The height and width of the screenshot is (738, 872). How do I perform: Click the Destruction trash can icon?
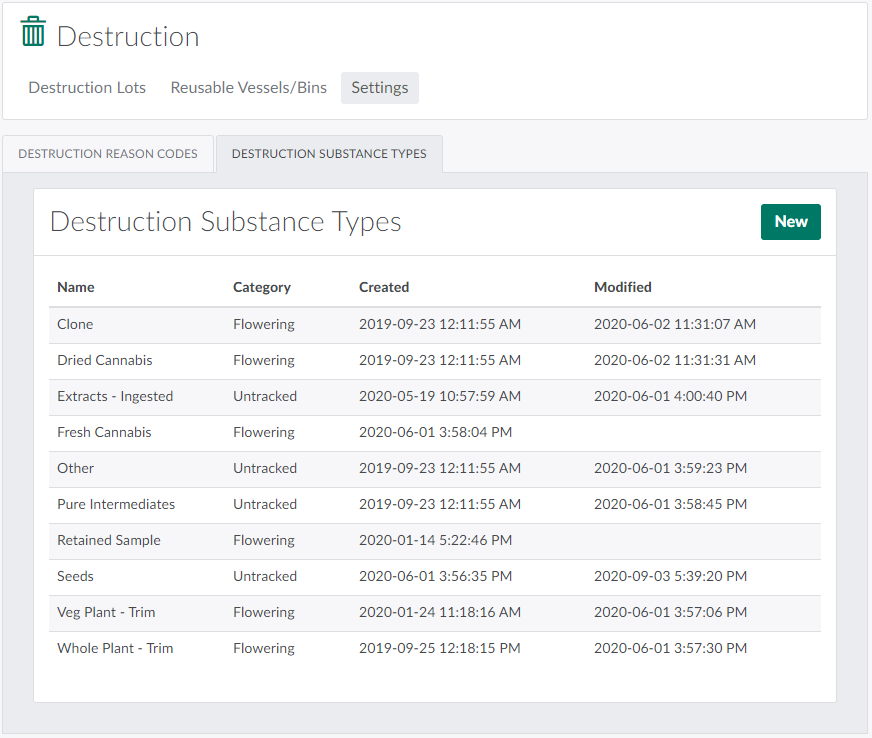(x=33, y=32)
